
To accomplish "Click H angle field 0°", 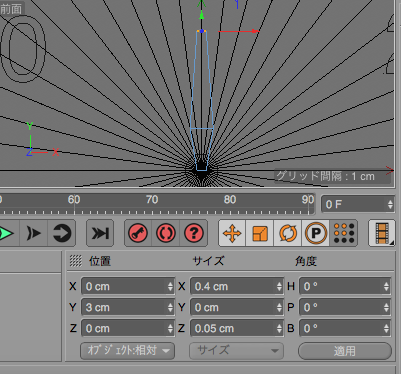I will (345, 286).
